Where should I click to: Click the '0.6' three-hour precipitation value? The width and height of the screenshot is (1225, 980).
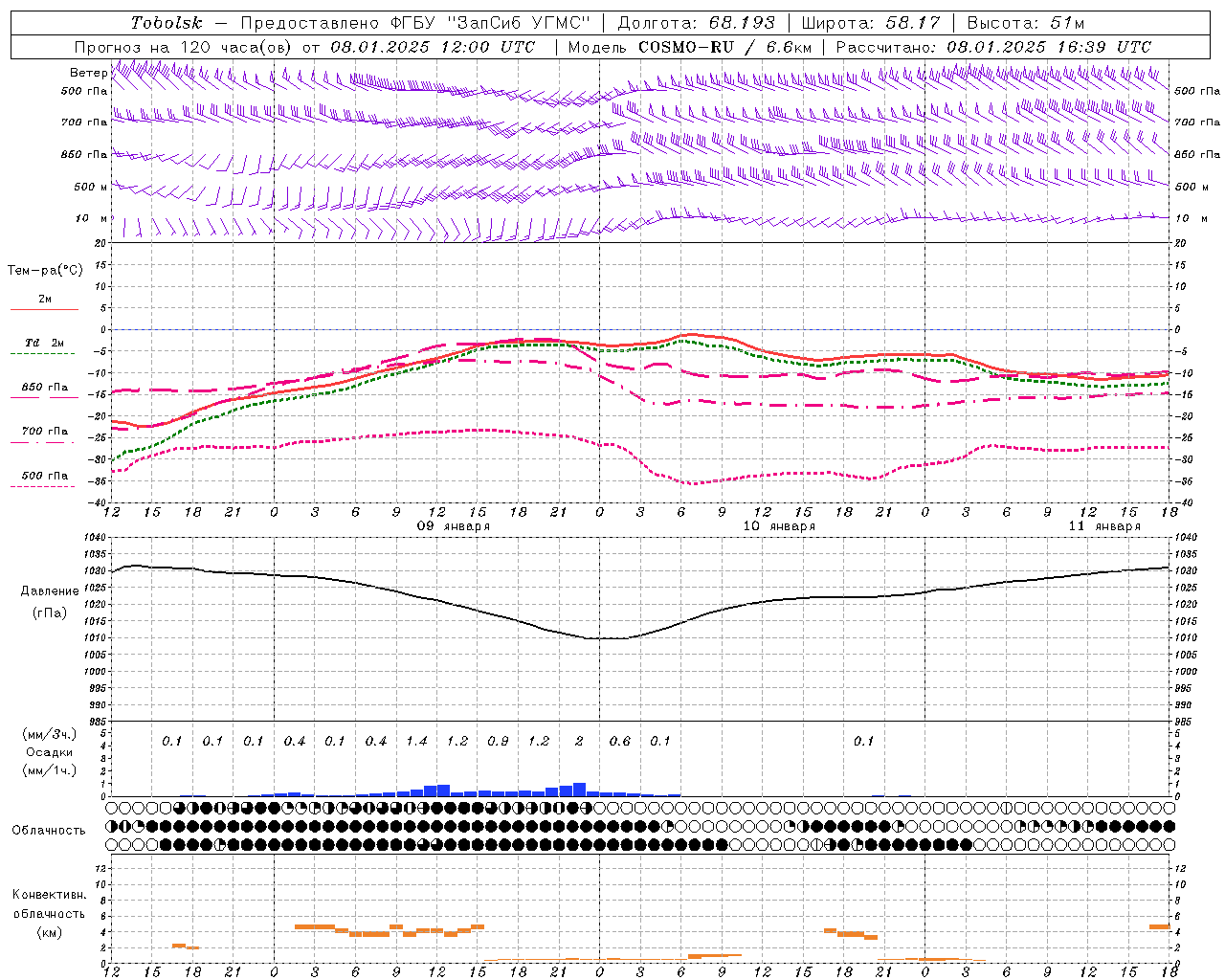[620, 741]
